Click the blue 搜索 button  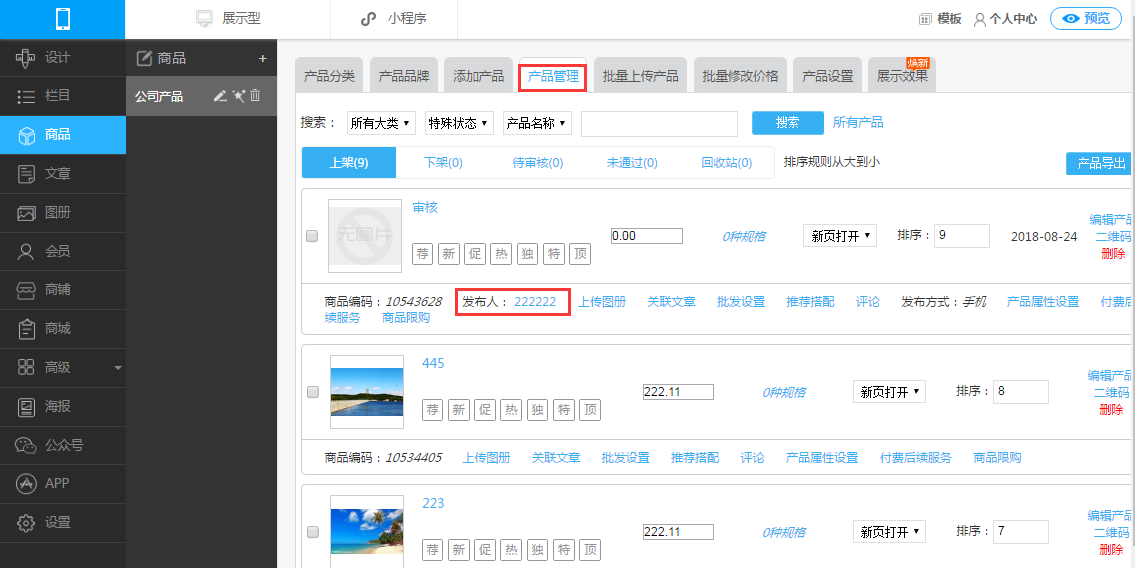(787, 122)
